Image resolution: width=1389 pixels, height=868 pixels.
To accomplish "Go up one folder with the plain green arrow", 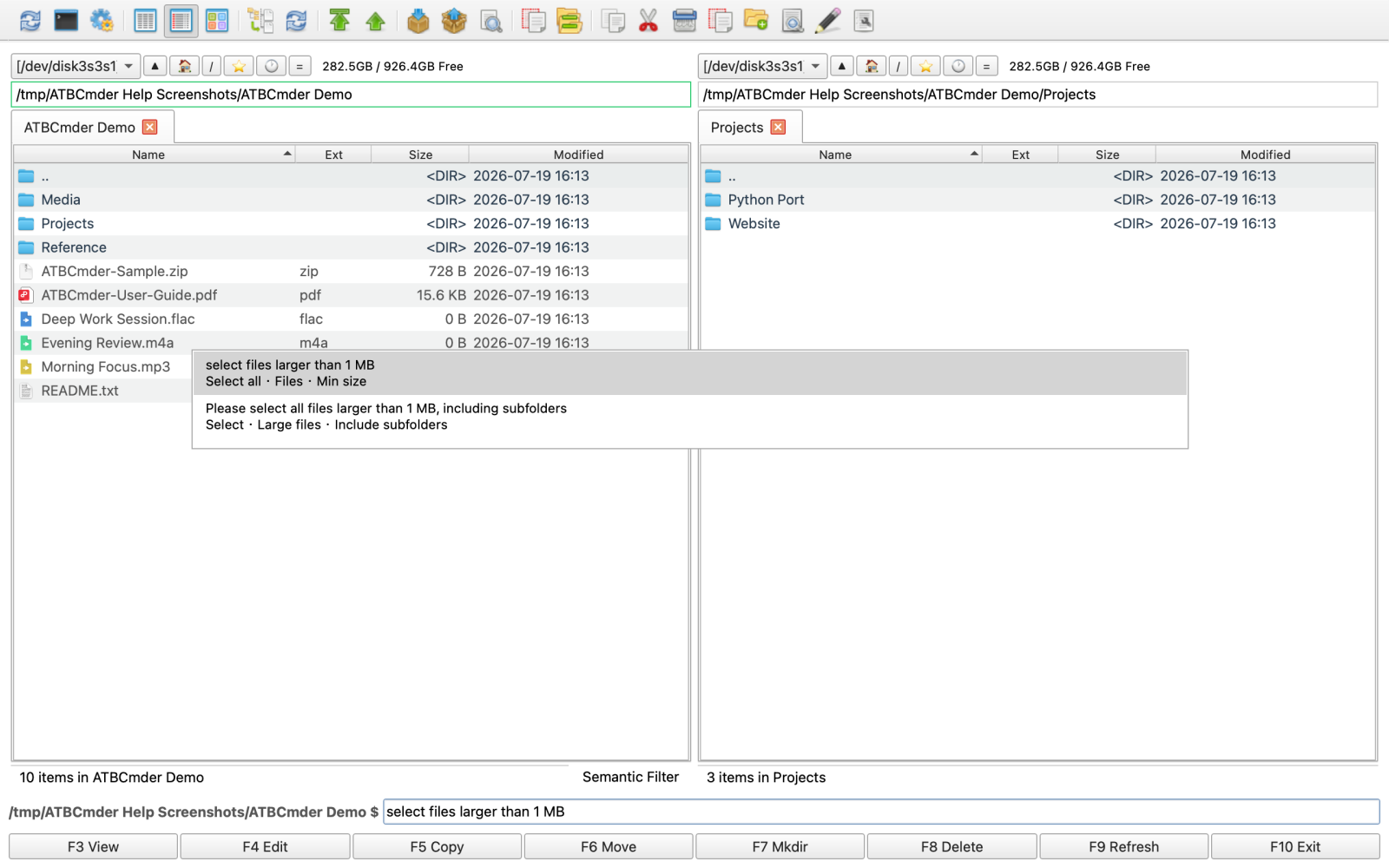I will [x=375, y=21].
